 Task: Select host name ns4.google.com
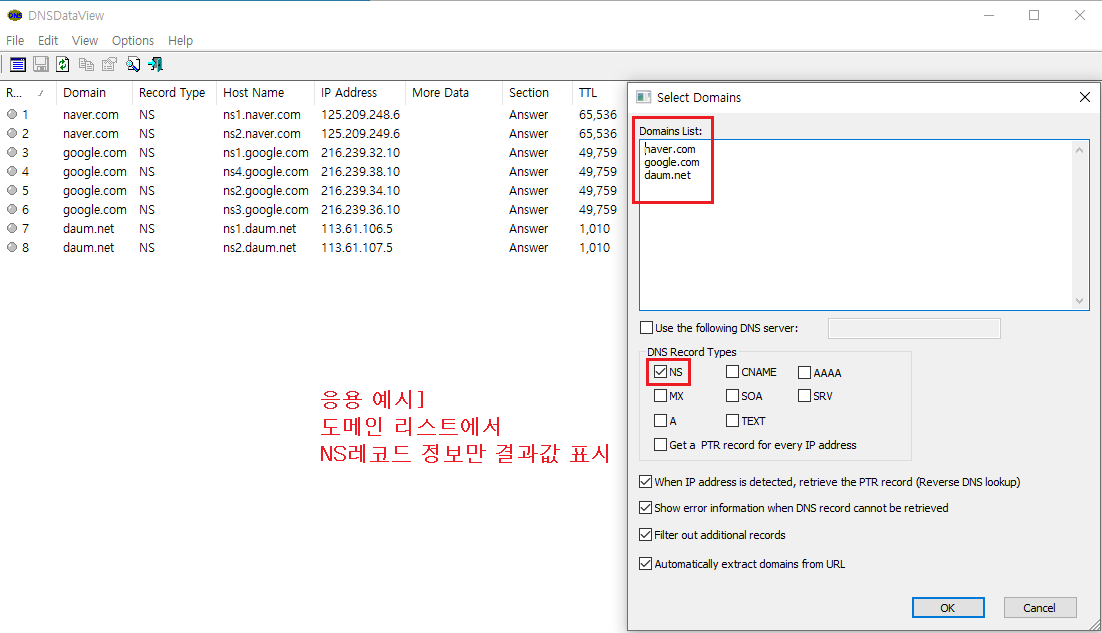coord(266,171)
